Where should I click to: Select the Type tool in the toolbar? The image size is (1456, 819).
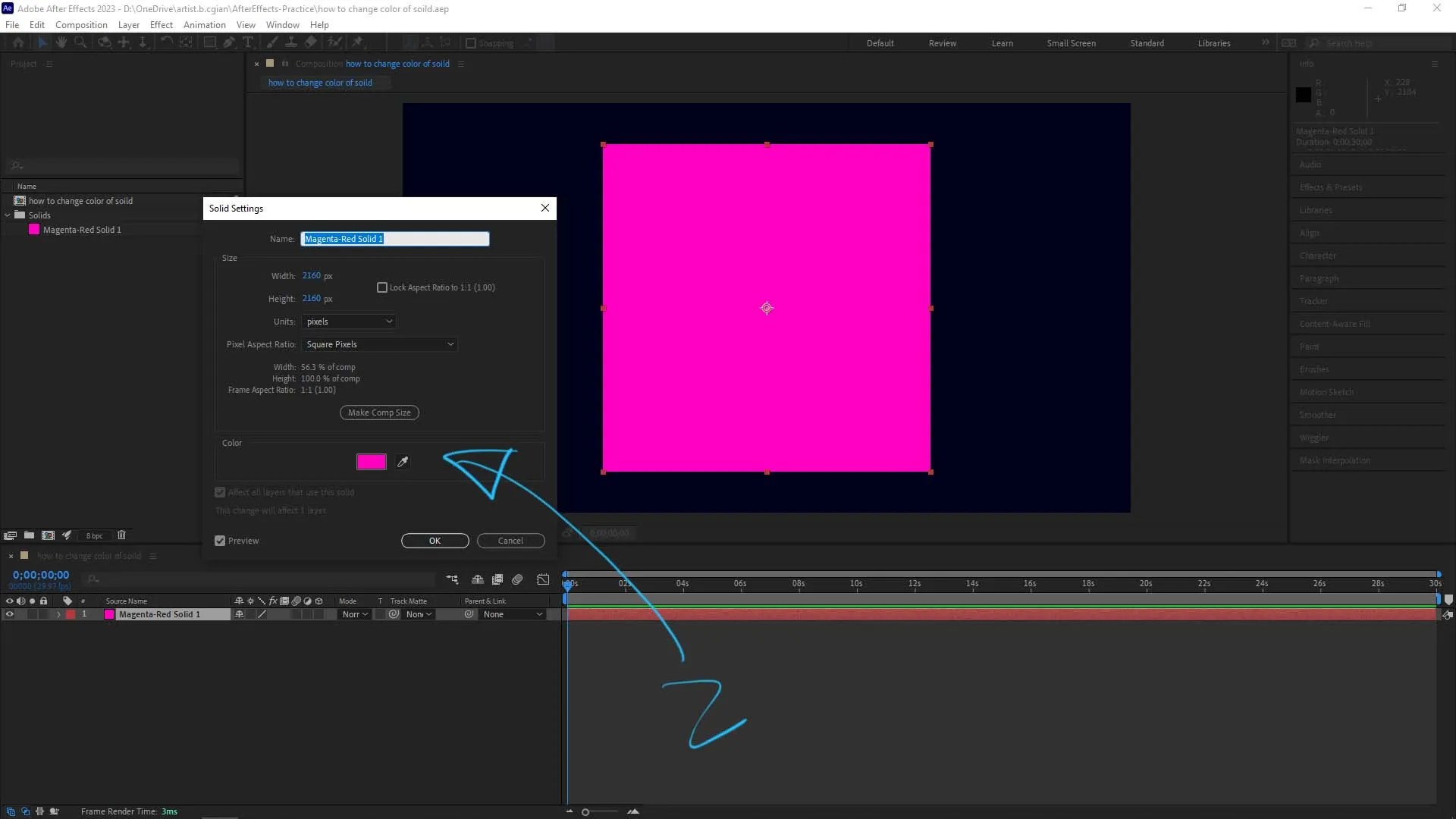[x=248, y=42]
